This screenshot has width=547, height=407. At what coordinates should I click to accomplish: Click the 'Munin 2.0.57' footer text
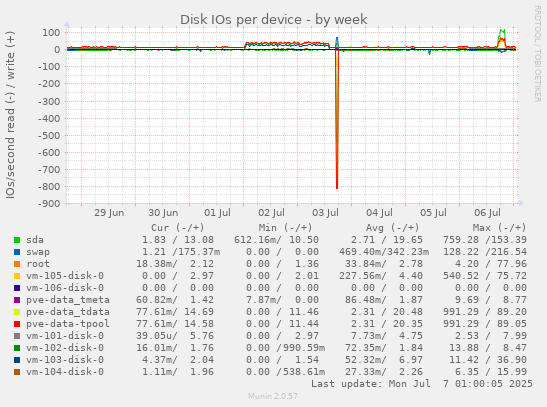tap(273, 396)
